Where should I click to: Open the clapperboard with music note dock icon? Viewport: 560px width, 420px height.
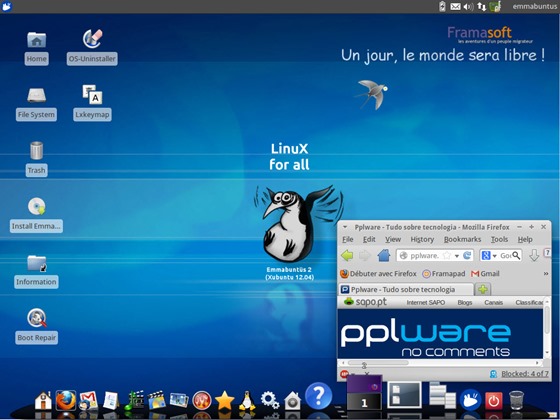click(134, 400)
